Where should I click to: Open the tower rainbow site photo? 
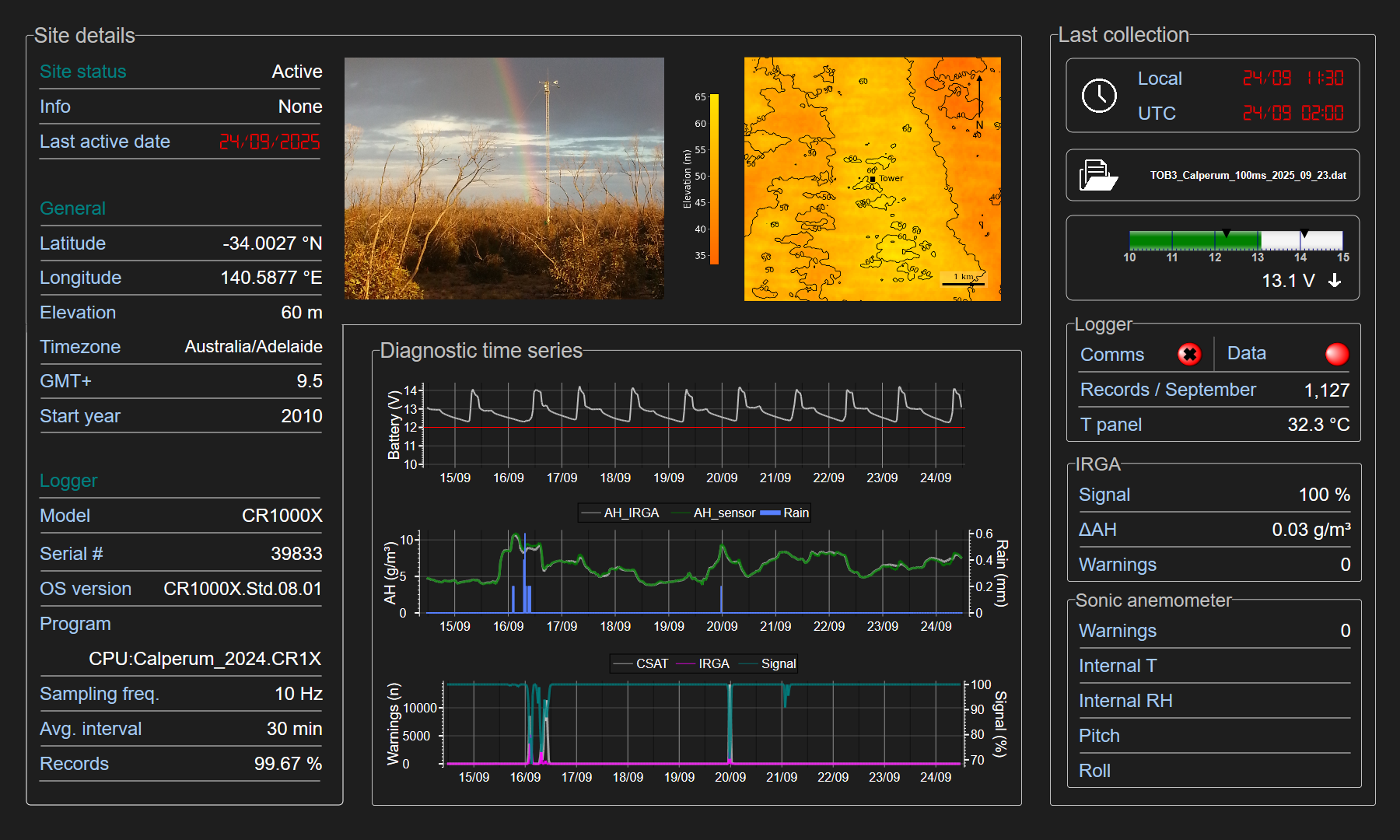click(504, 178)
